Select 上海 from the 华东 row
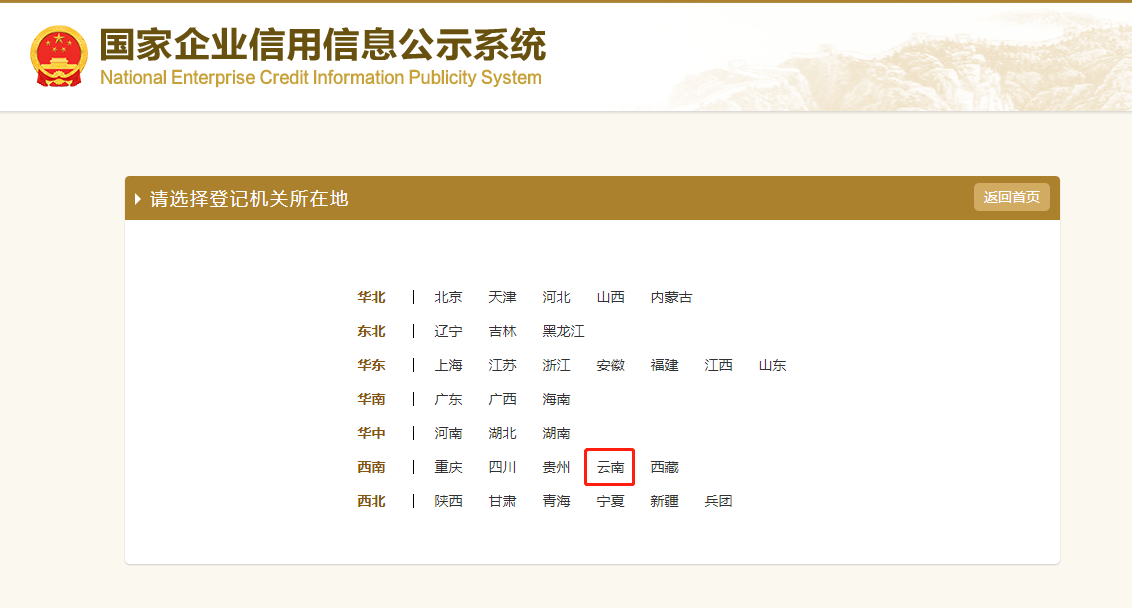The height and width of the screenshot is (608, 1132). click(448, 365)
